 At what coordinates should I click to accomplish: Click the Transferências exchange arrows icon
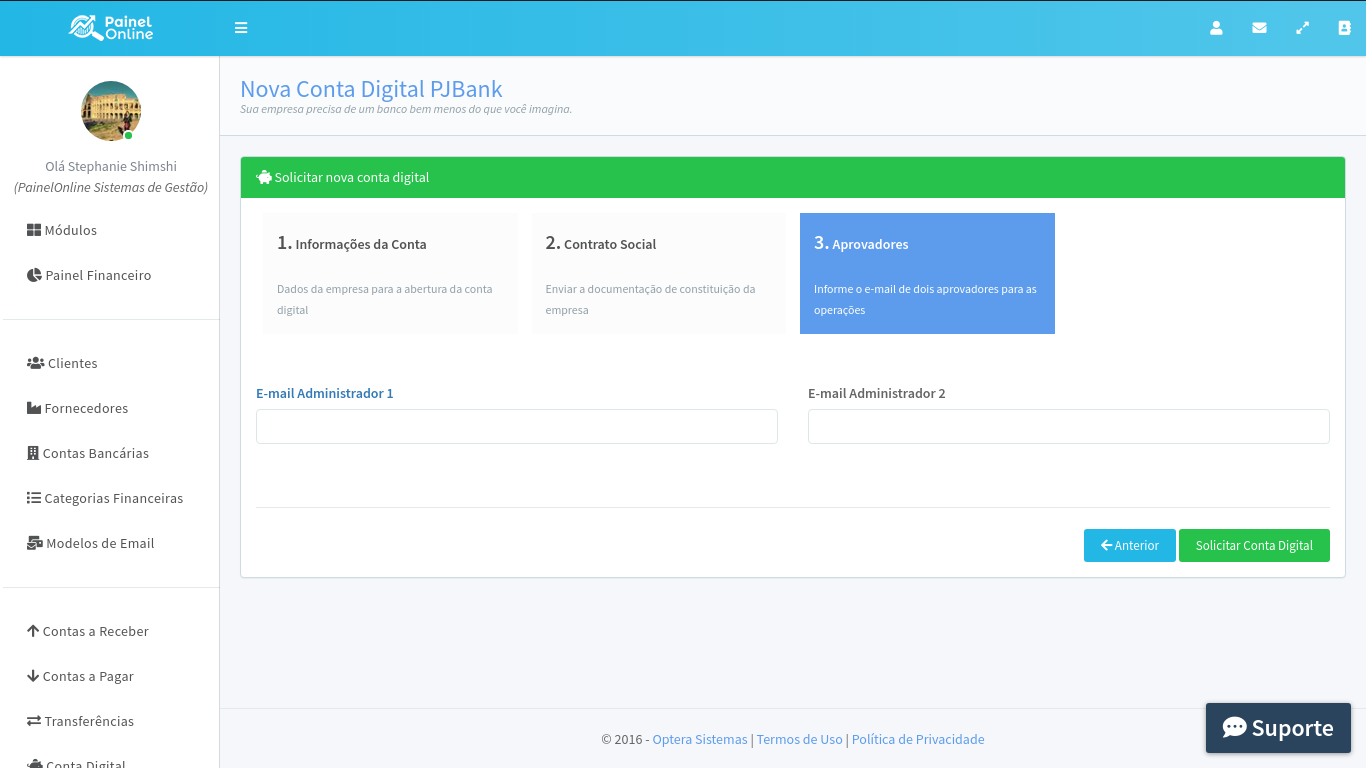pos(34,721)
